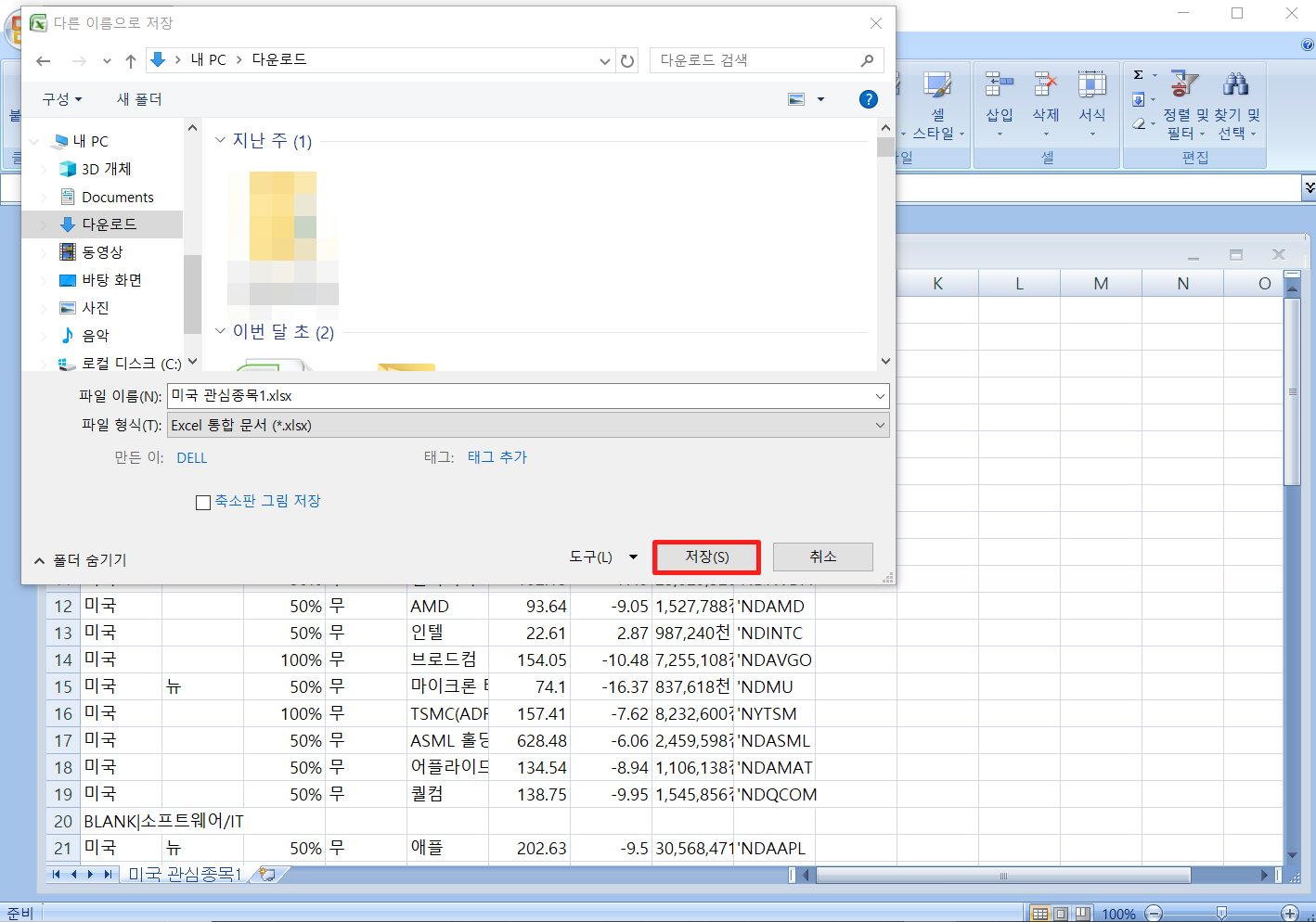The image size is (1316, 922).
Task: Expand the address bar history dropdown
Action: pos(605,61)
